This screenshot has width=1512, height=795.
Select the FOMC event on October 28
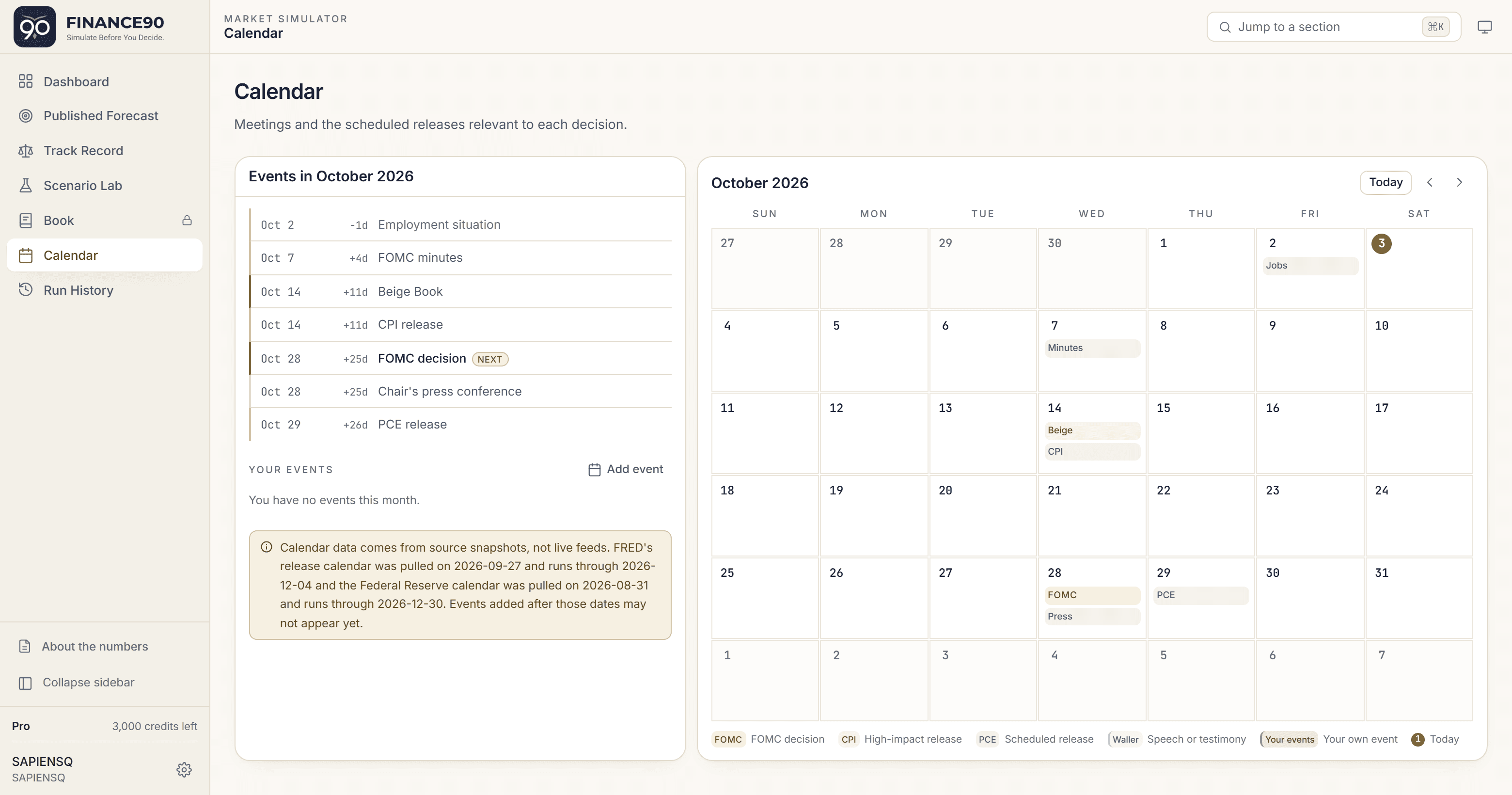pyautogui.click(x=1092, y=595)
